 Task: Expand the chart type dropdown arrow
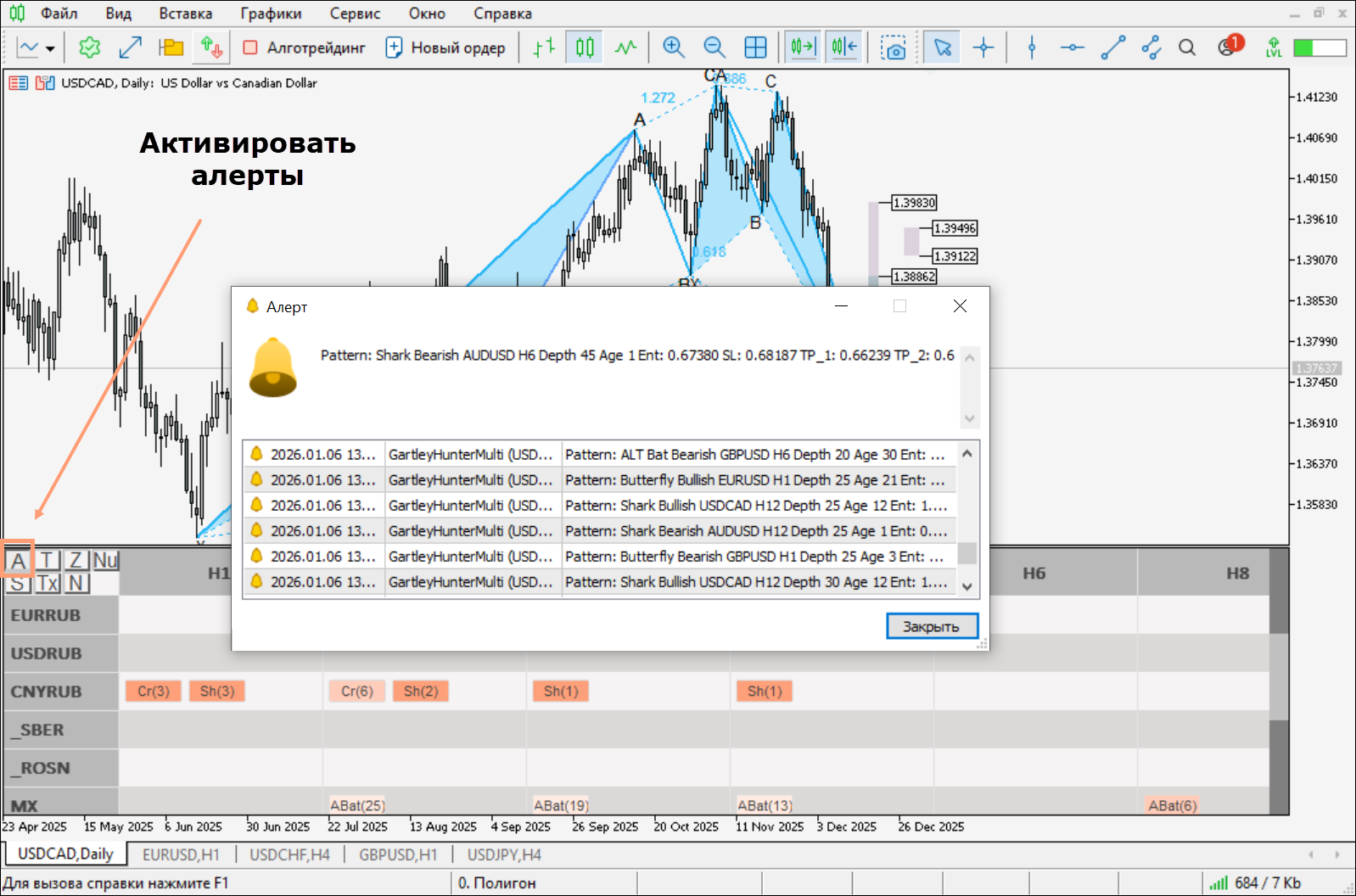[51, 48]
